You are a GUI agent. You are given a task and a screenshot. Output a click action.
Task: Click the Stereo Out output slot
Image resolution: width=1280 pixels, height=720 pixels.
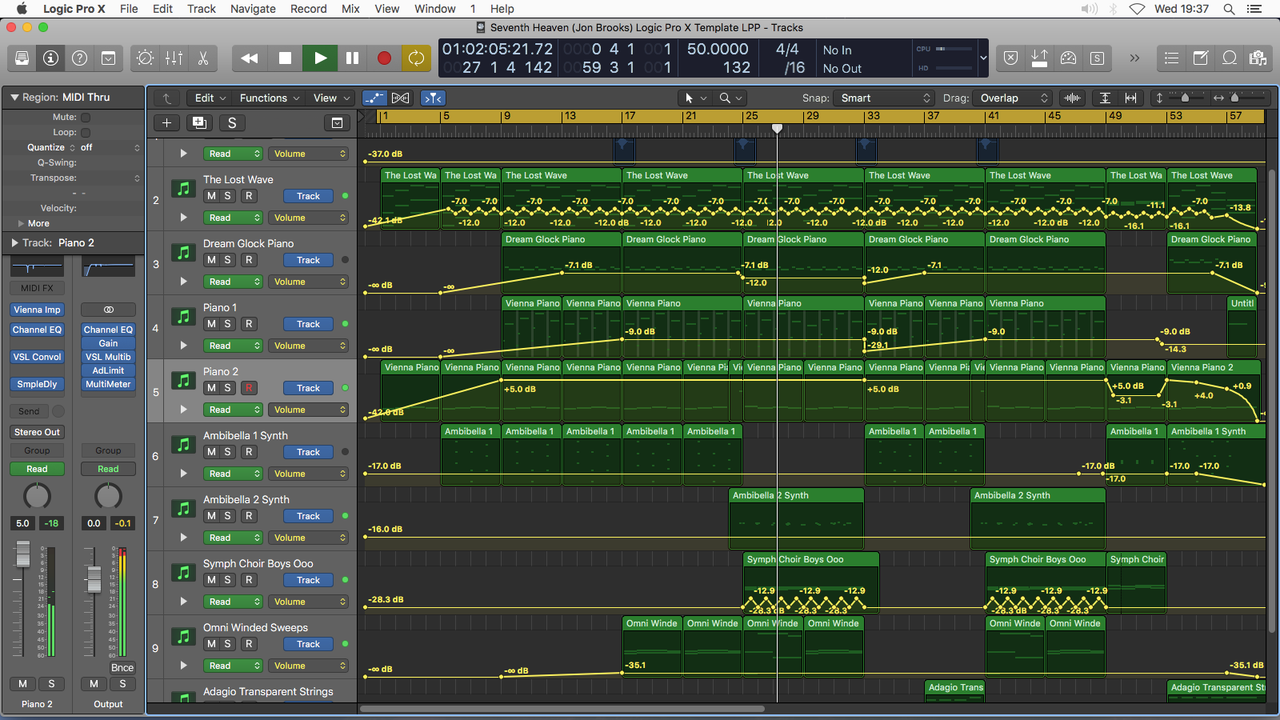pyautogui.click(x=37, y=432)
